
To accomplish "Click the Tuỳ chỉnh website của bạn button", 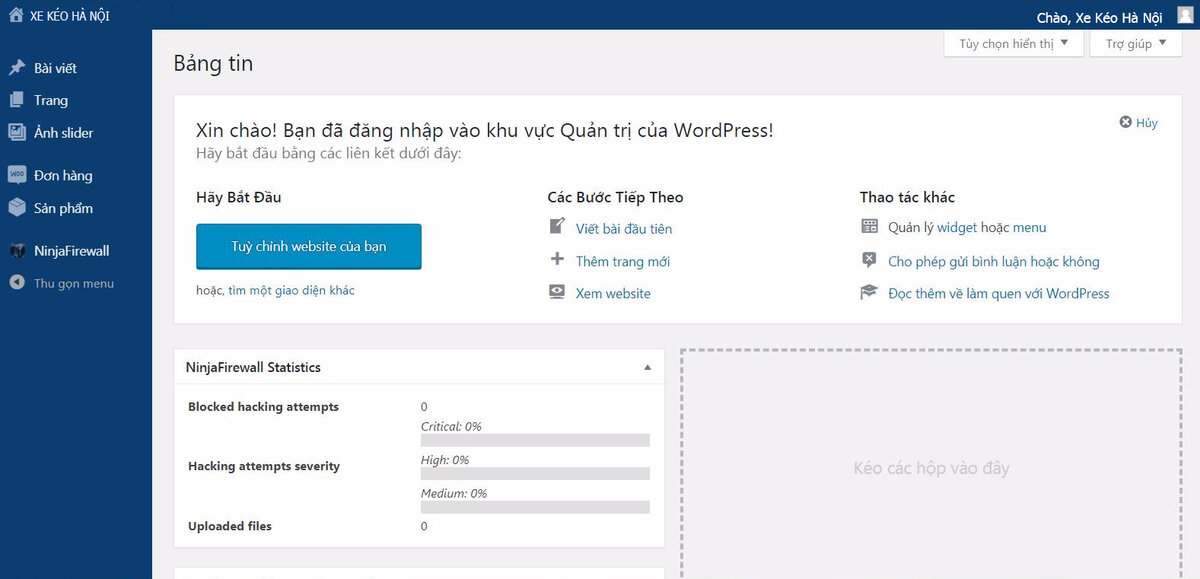I will (308, 246).
